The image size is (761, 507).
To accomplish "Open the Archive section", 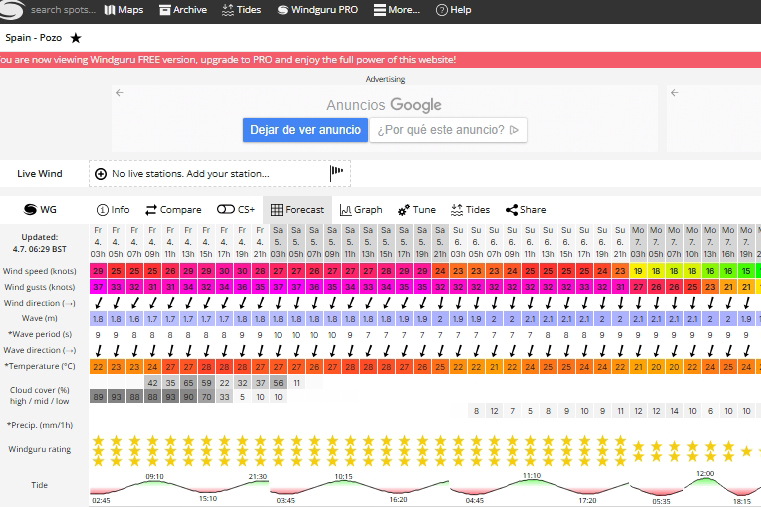I will (x=182, y=10).
